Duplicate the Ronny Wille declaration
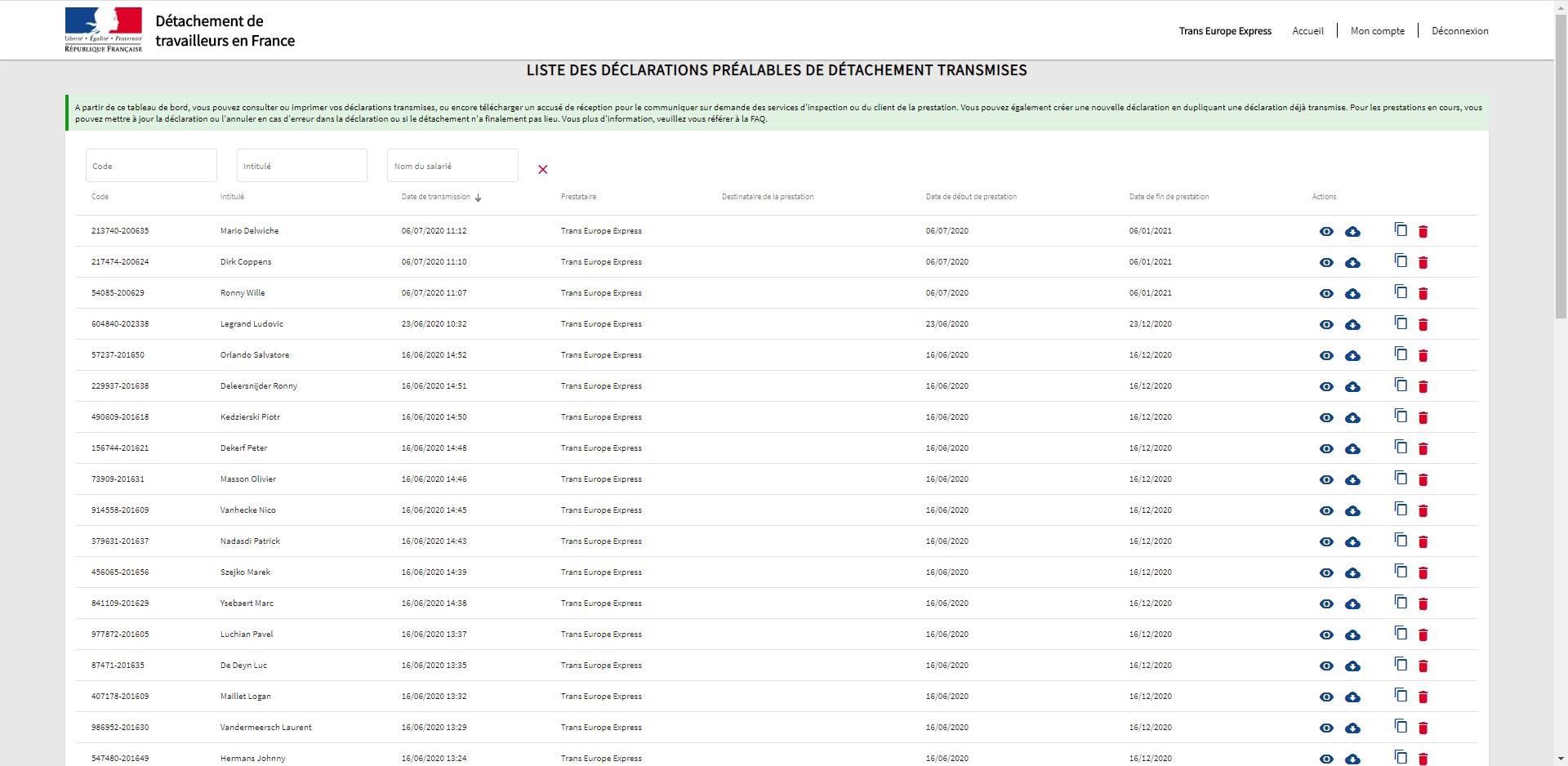The height and width of the screenshot is (766, 1568). coord(1401,292)
